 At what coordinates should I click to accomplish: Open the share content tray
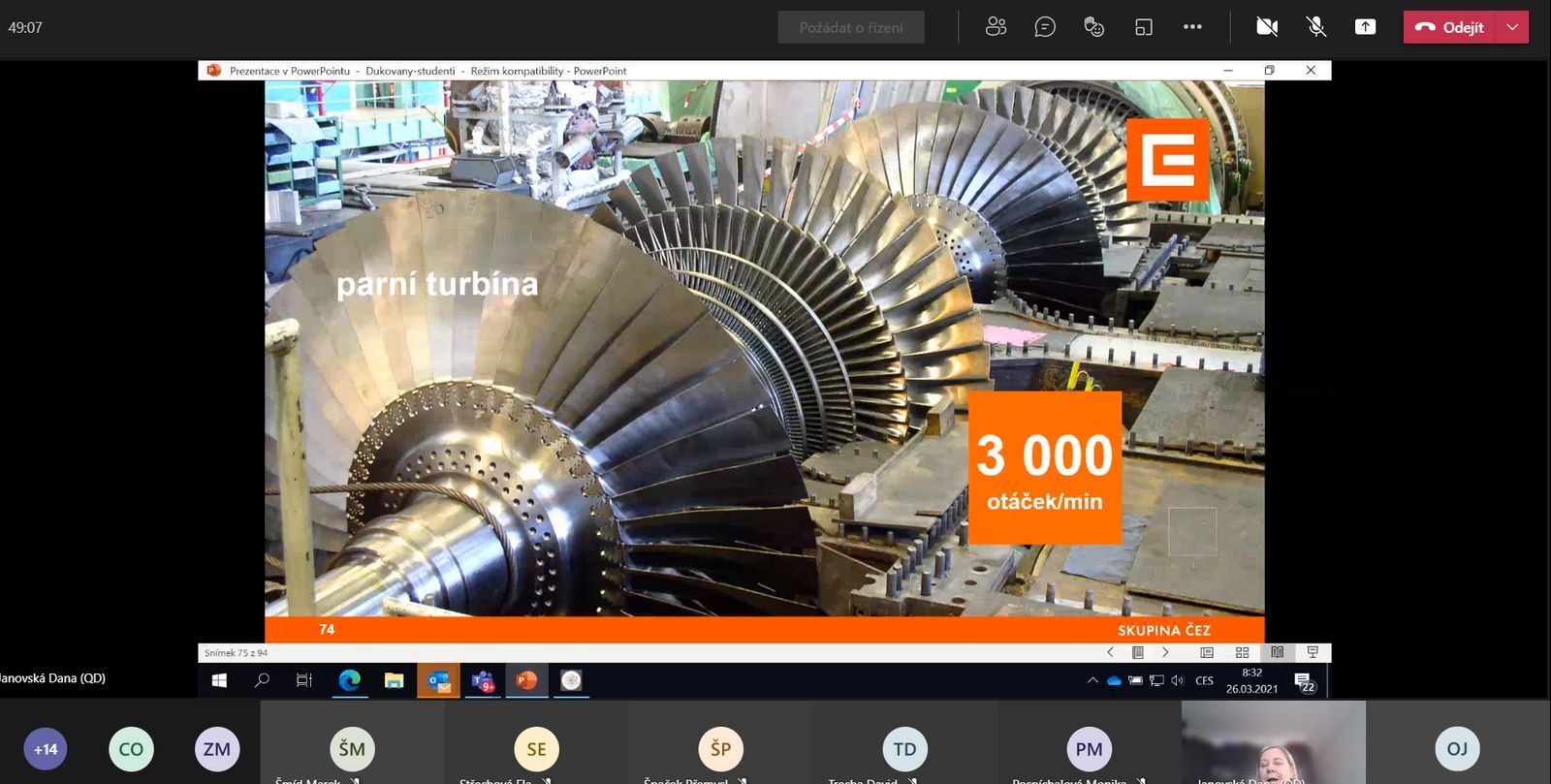(1365, 27)
